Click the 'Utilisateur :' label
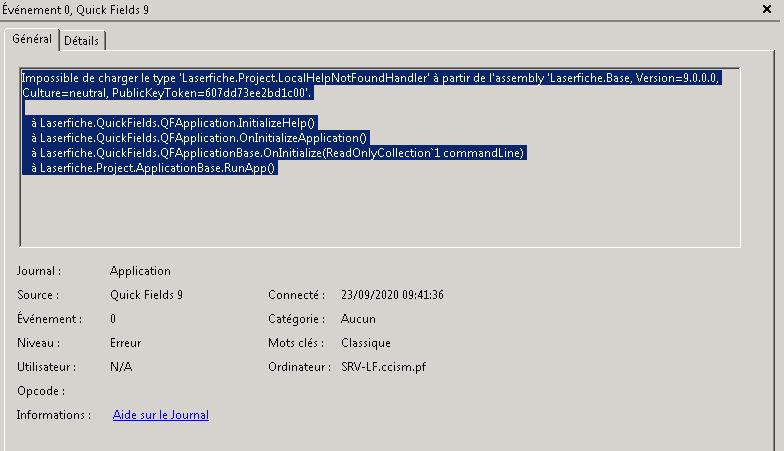 click(x=46, y=367)
